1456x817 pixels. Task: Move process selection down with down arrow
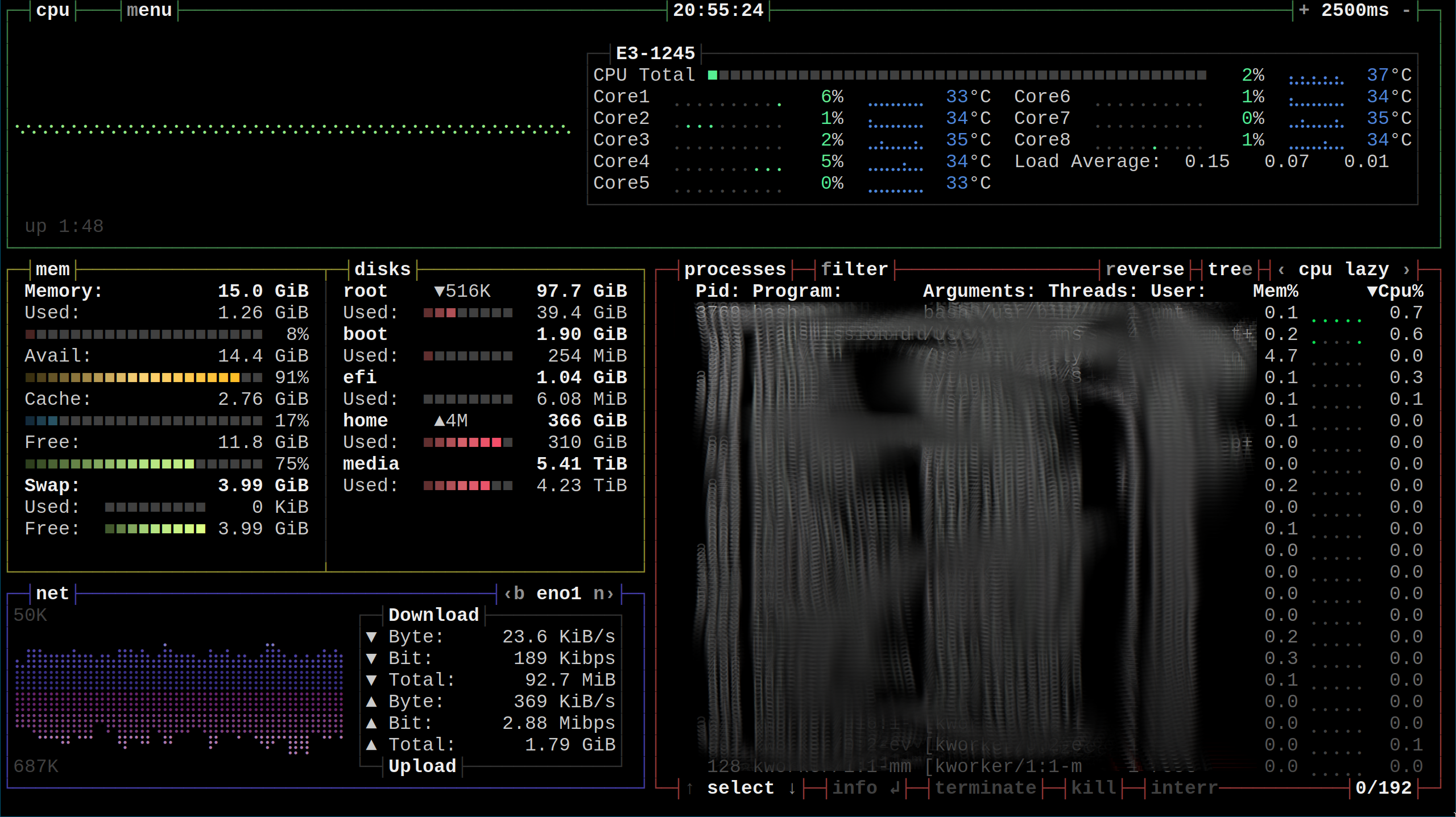(792, 788)
